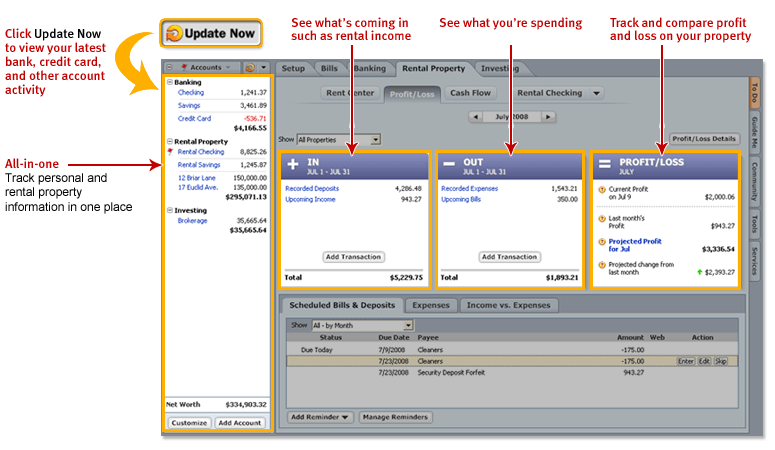Click the Upcoming Income link

310,199
